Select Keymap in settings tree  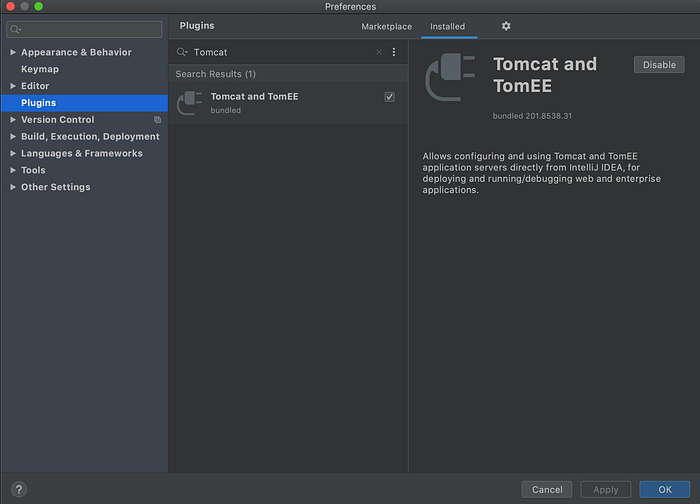tap(40, 69)
